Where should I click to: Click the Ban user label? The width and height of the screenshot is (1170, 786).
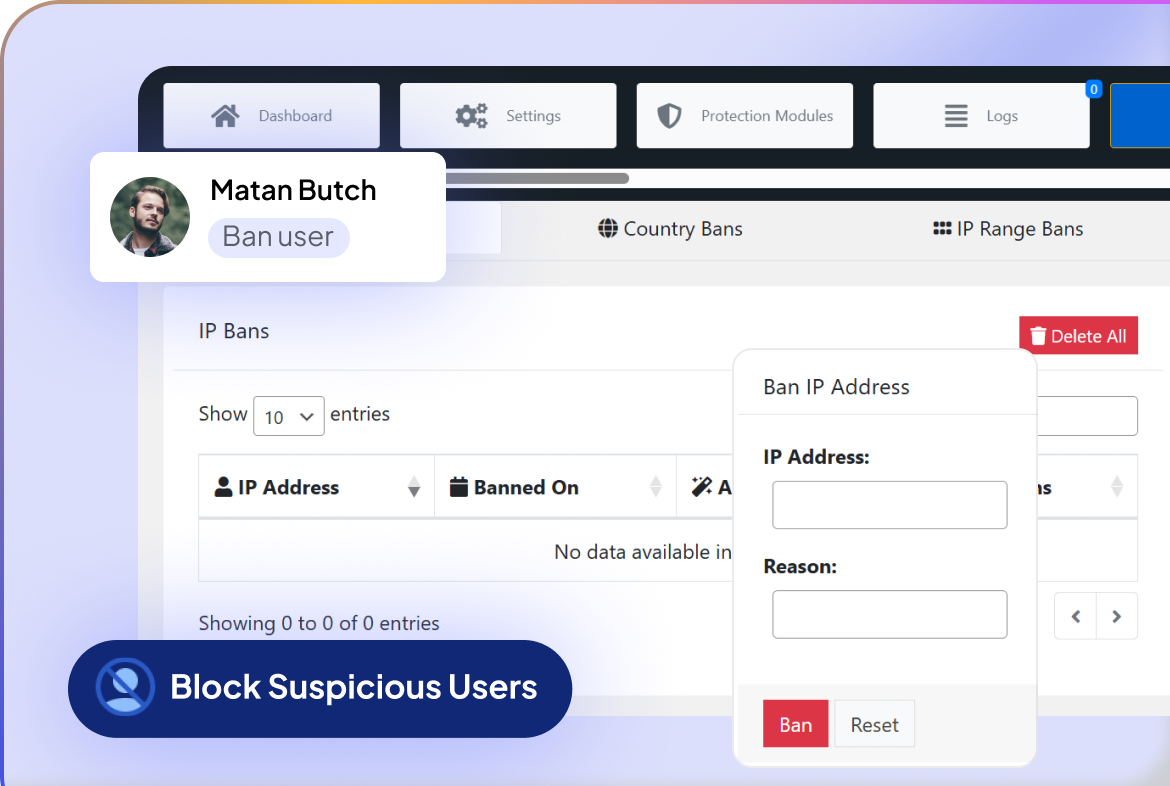point(278,237)
